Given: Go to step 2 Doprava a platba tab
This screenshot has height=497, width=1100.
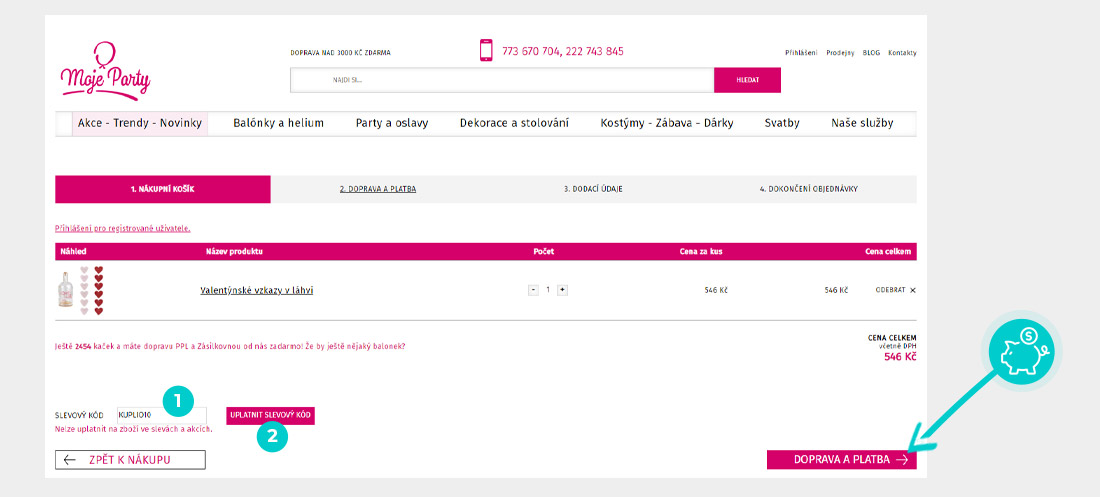Looking at the screenshot, I should click(x=378, y=189).
